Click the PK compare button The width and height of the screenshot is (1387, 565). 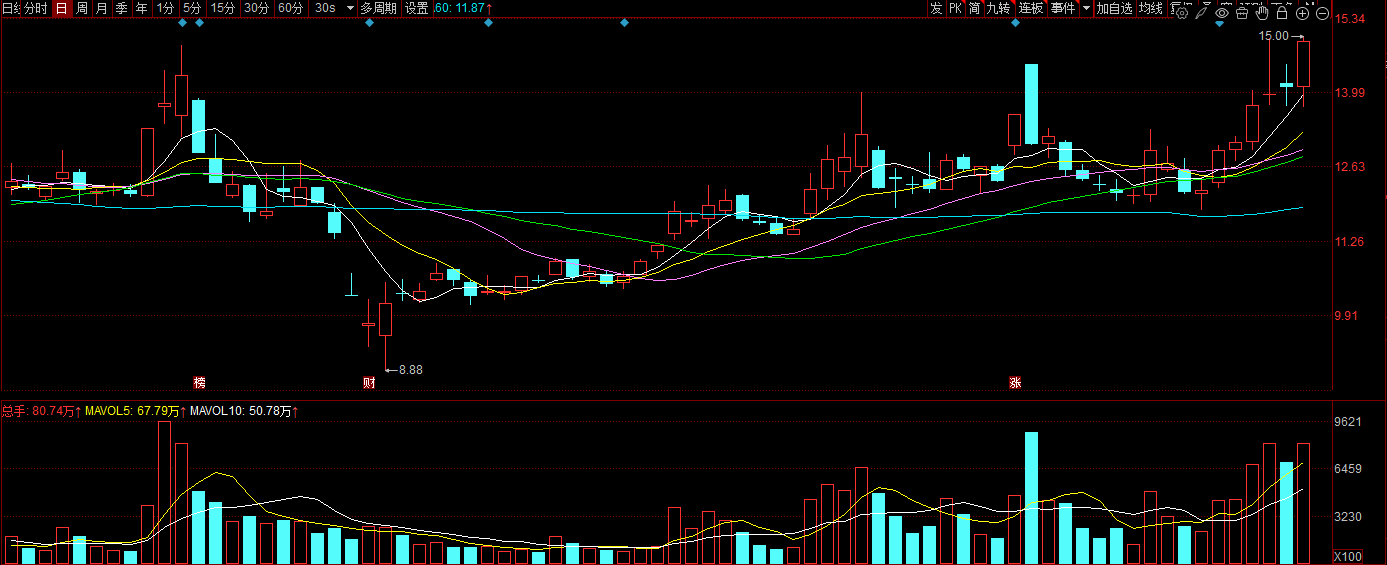(x=955, y=8)
